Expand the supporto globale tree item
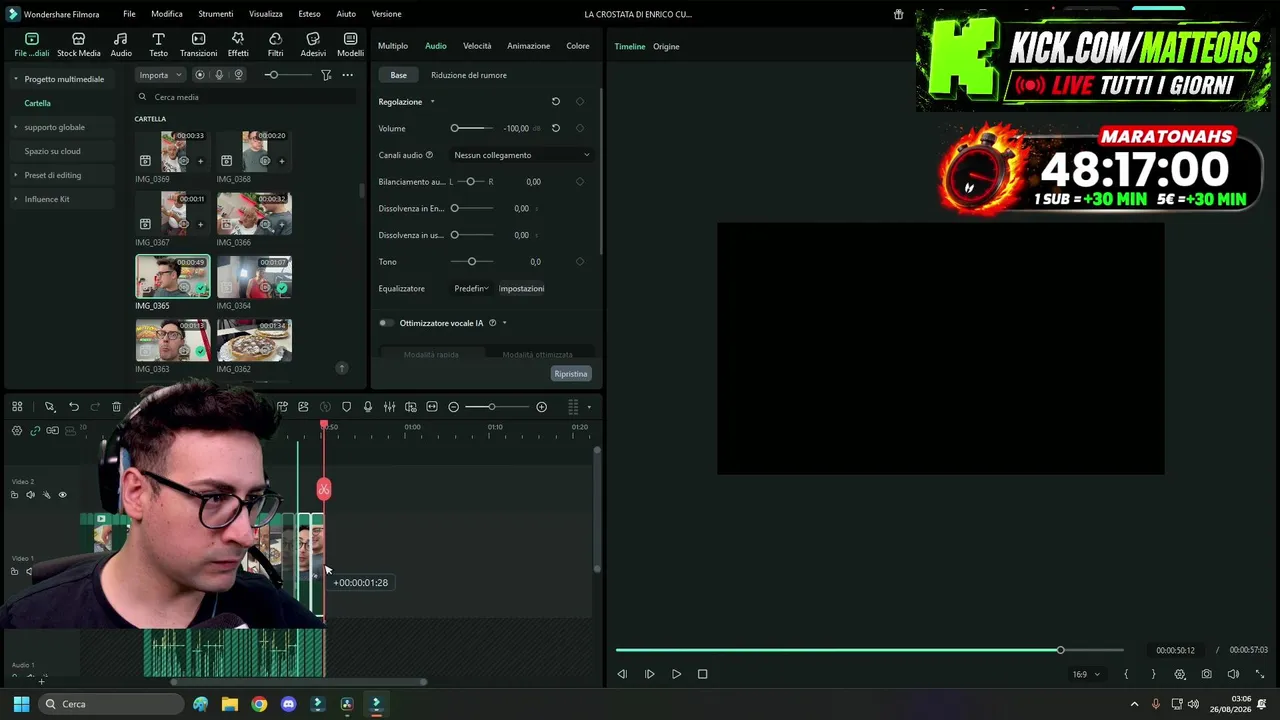 tap(15, 127)
